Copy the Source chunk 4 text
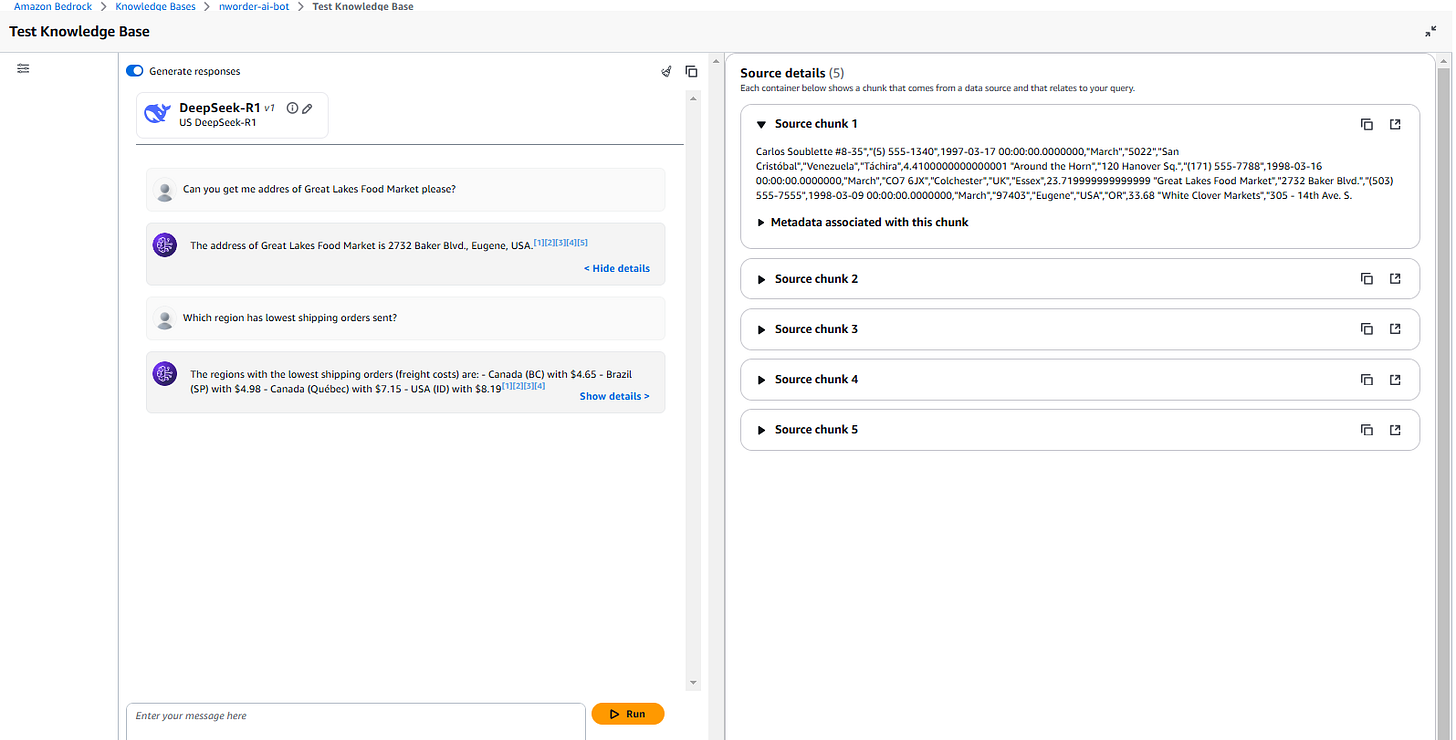 click(1367, 379)
